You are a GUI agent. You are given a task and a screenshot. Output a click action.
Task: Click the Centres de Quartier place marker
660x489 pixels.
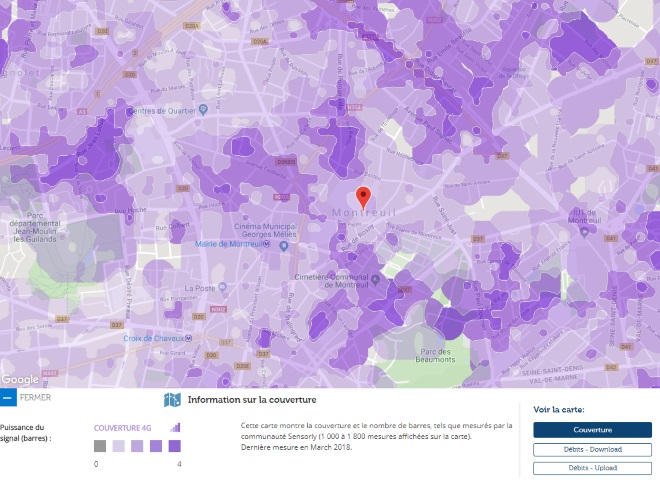click(130, 110)
